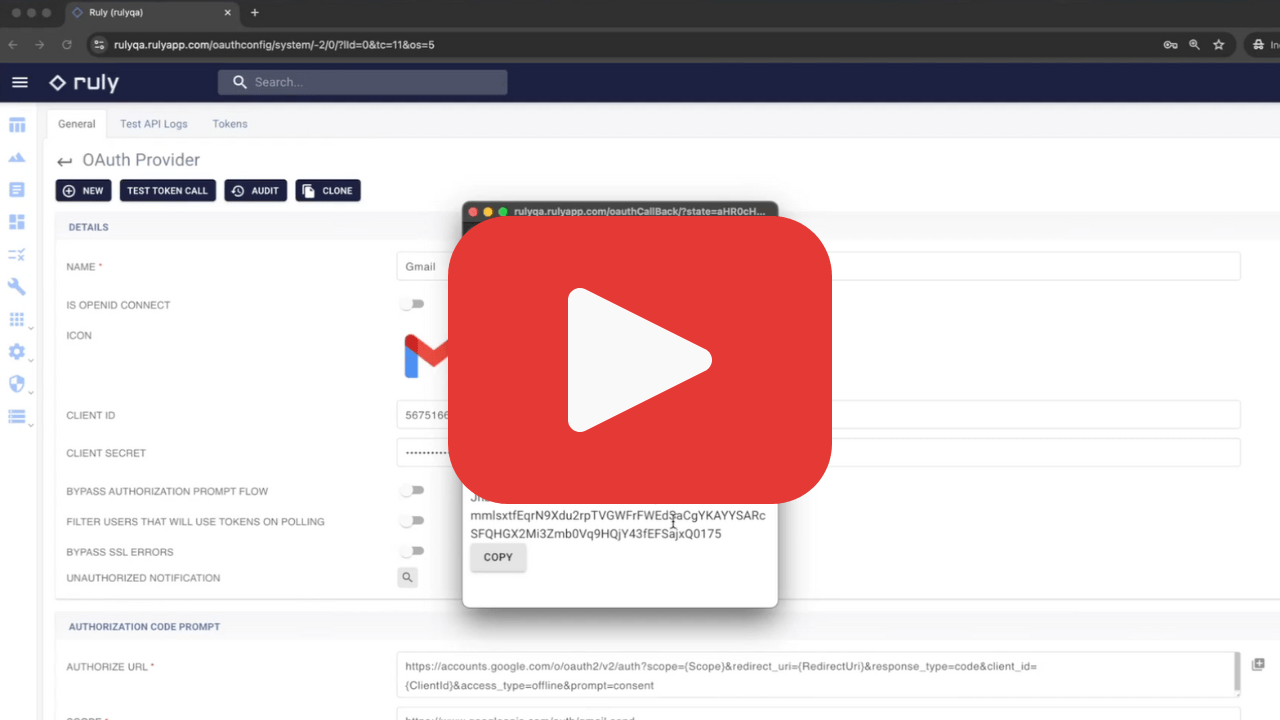Open the table columns sidebar icon

(17, 126)
